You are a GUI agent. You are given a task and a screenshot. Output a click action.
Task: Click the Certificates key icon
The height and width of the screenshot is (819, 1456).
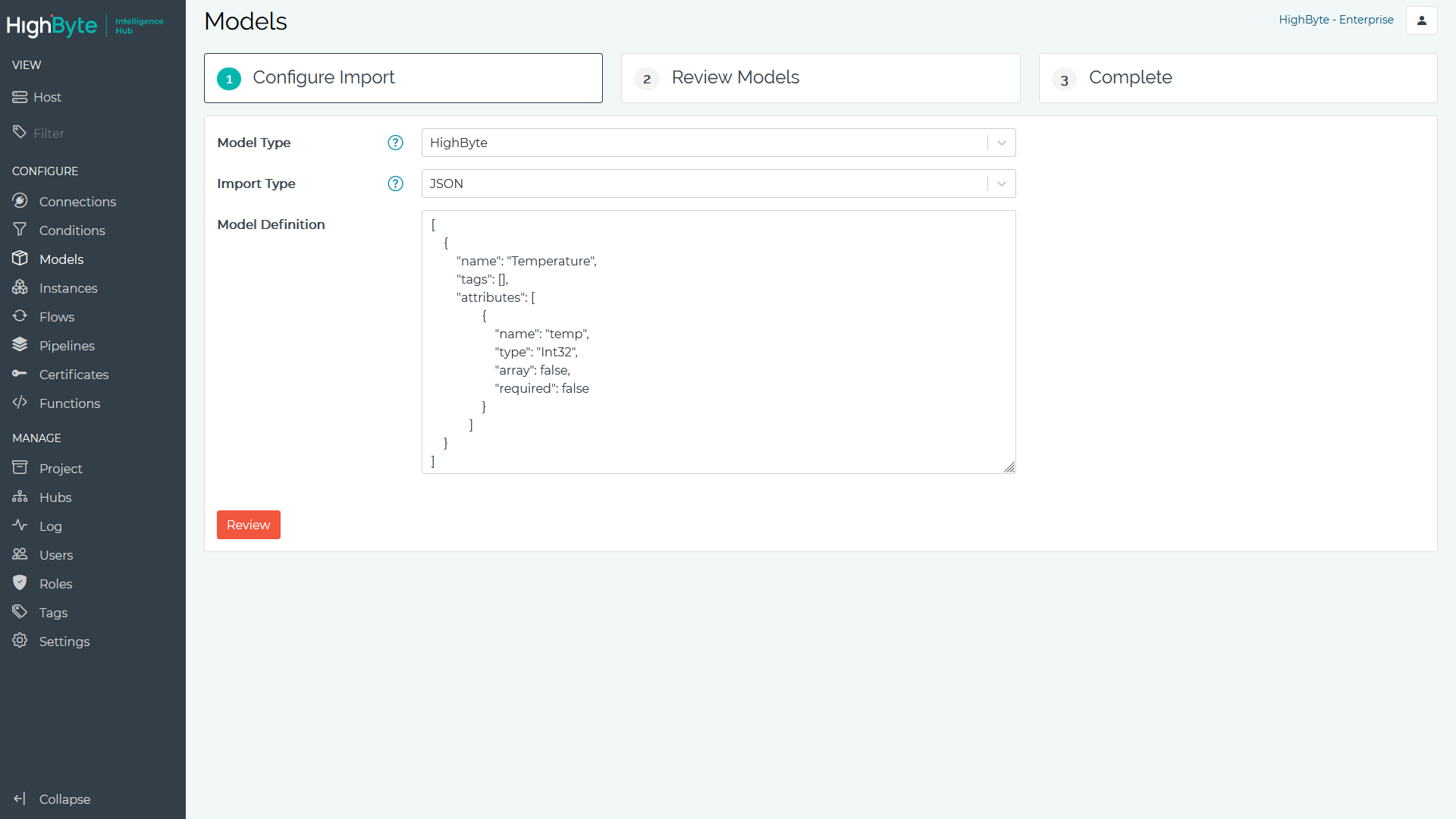pos(20,374)
